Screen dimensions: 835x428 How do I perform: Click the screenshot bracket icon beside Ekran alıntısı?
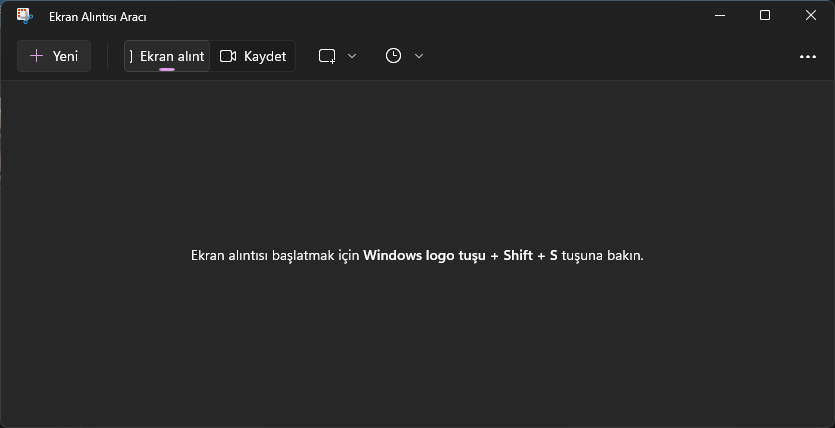coord(132,56)
